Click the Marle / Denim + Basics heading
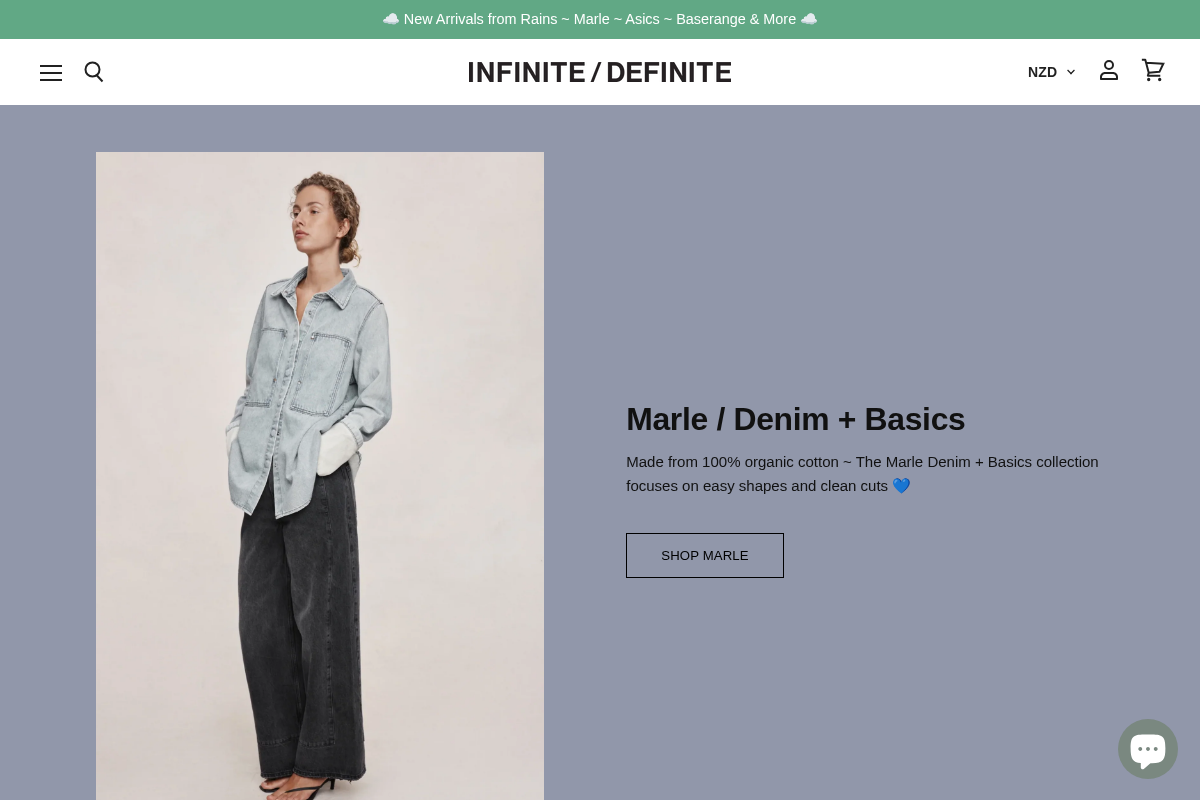Viewport: 1200px width, 800px height. pos(795,419)
